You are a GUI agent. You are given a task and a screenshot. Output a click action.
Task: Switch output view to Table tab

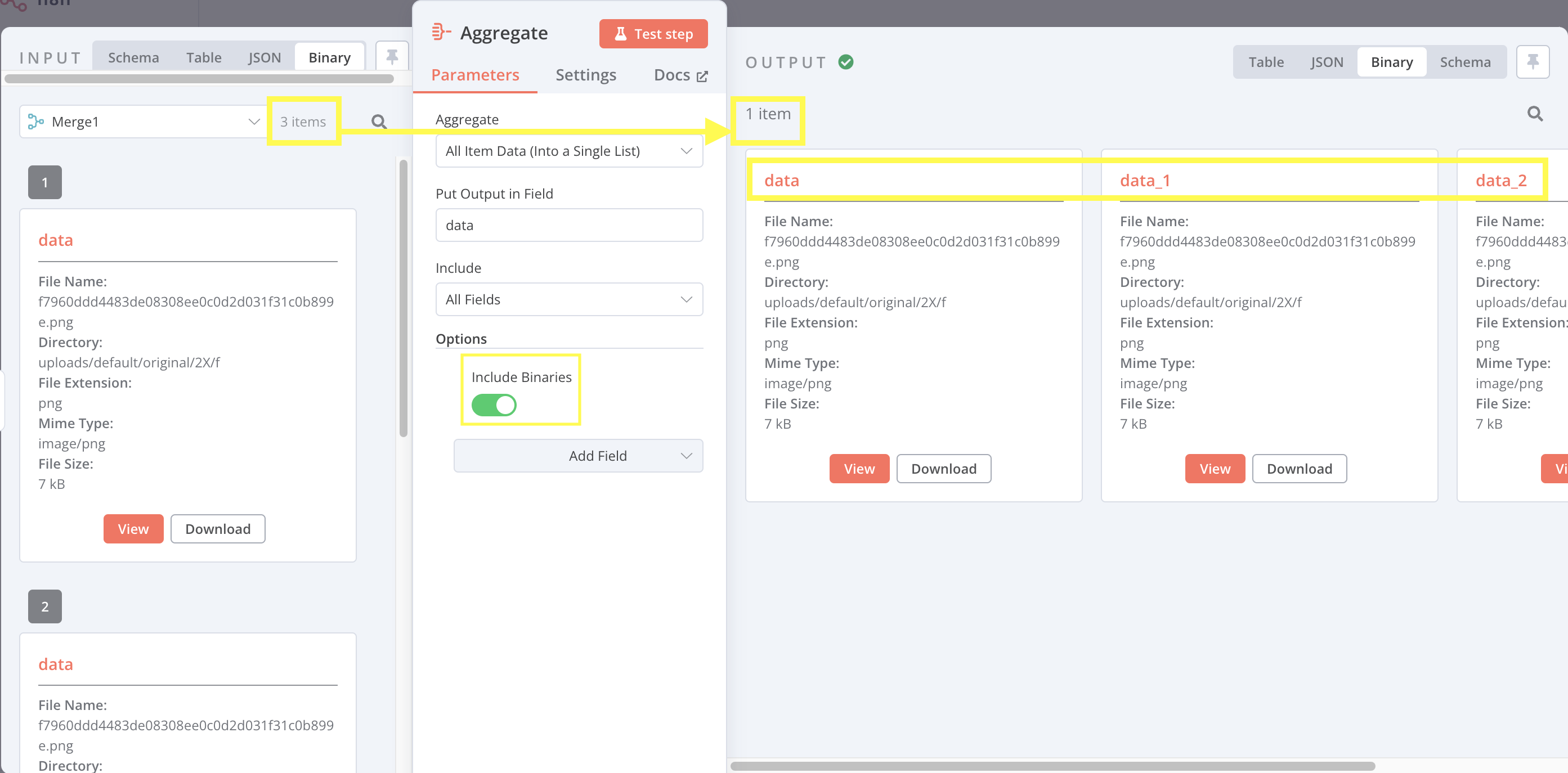click(x=1266, y=62)
